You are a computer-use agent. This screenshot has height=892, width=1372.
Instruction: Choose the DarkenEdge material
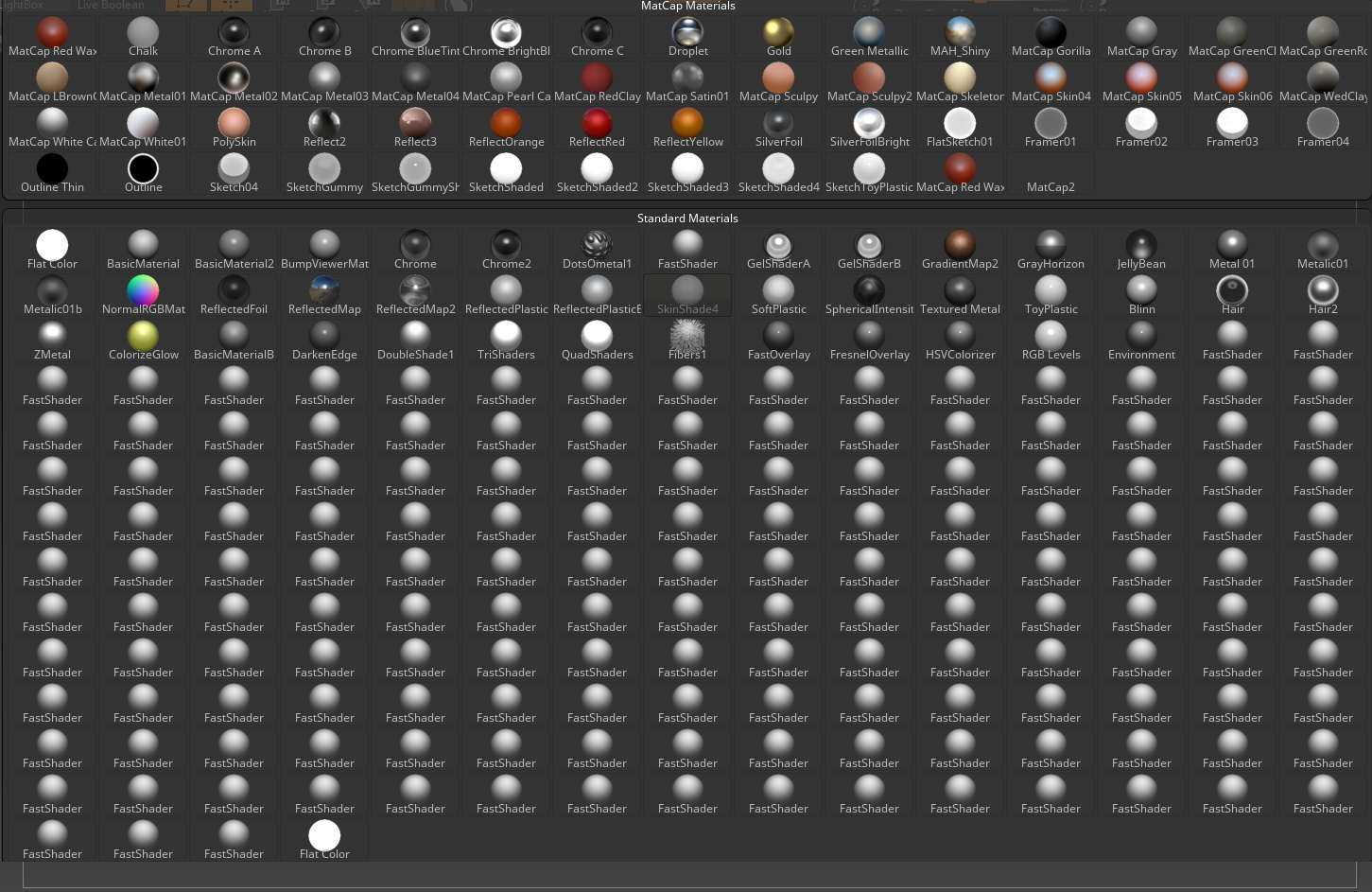coord(324,341)
